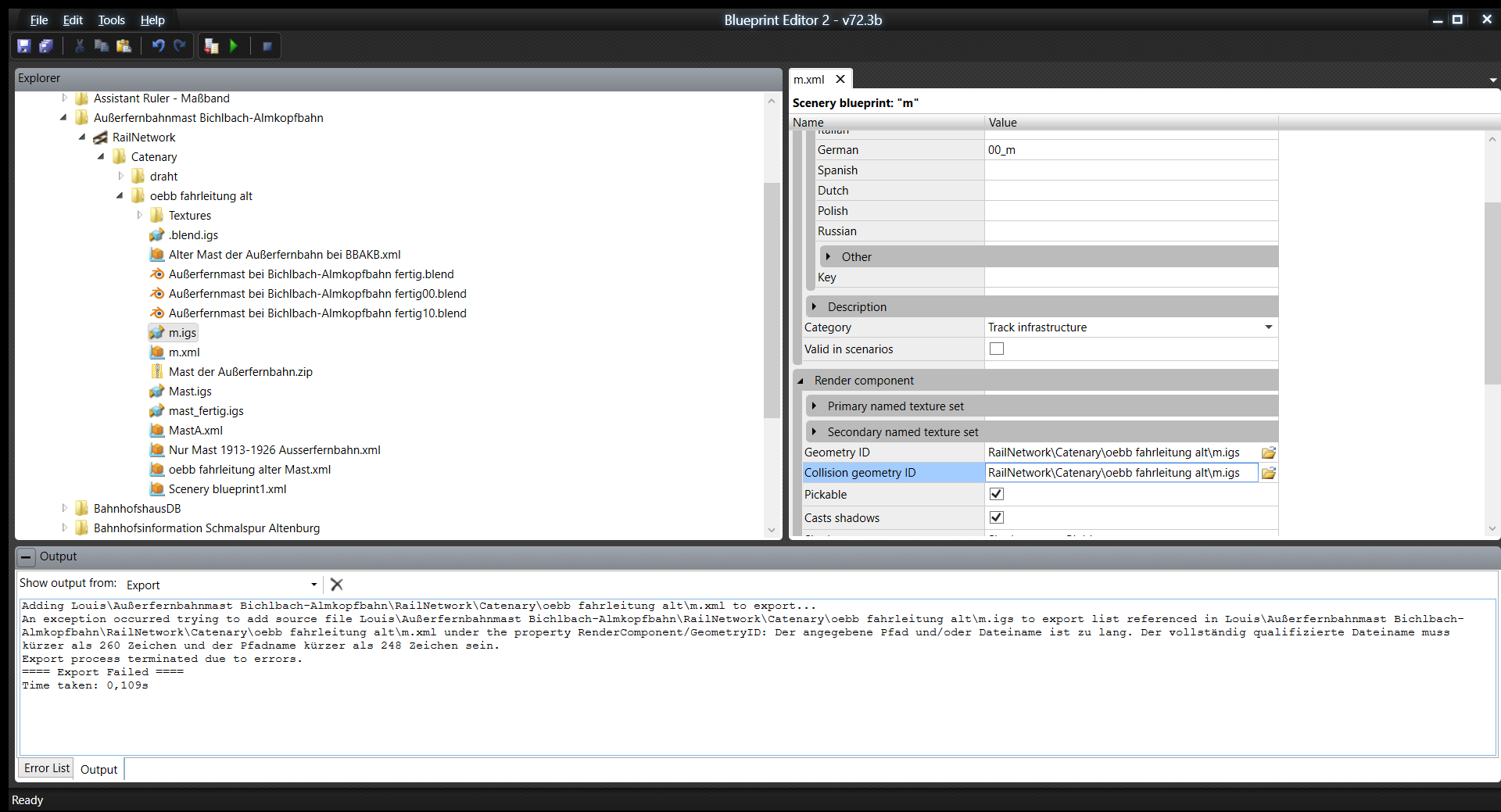
Task: Click the properties panel vertical scrollbar
Action: [1492, 293]
